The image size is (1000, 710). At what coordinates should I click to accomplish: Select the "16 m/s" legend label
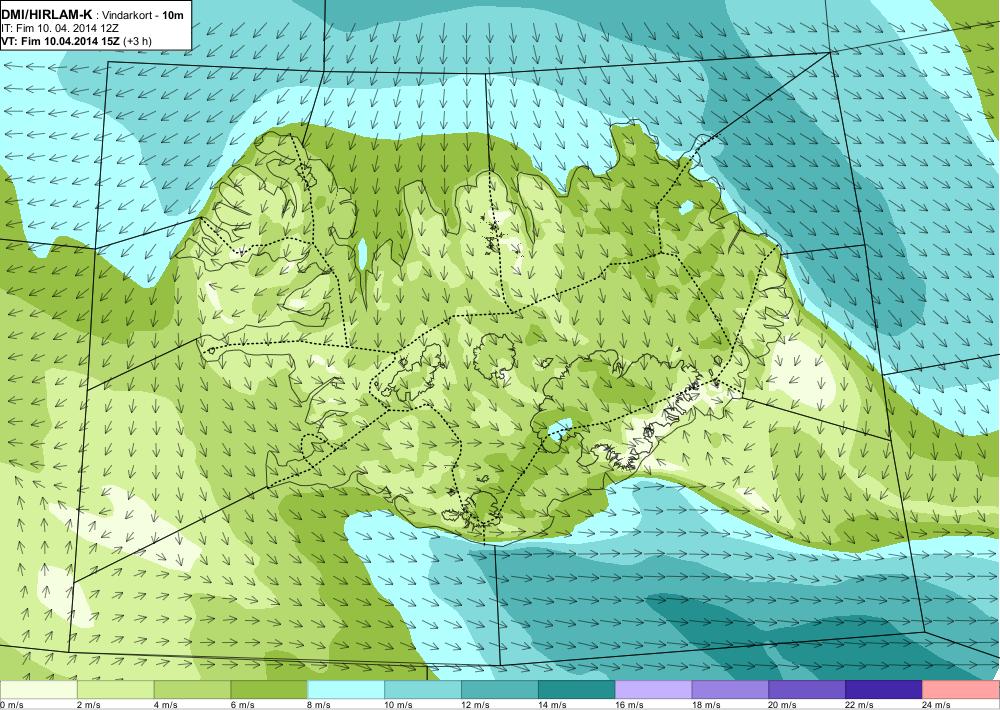(630, 705)
